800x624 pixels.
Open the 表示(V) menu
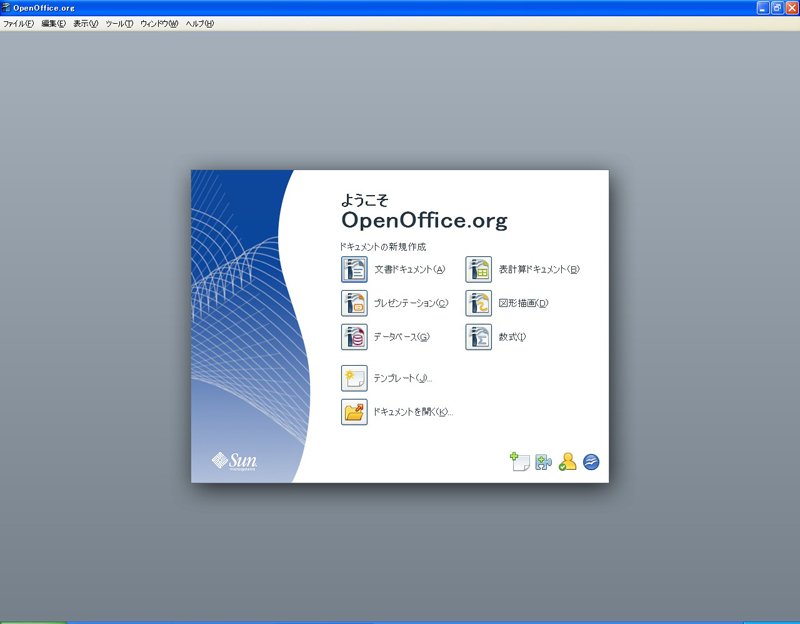tap(86, 23)
